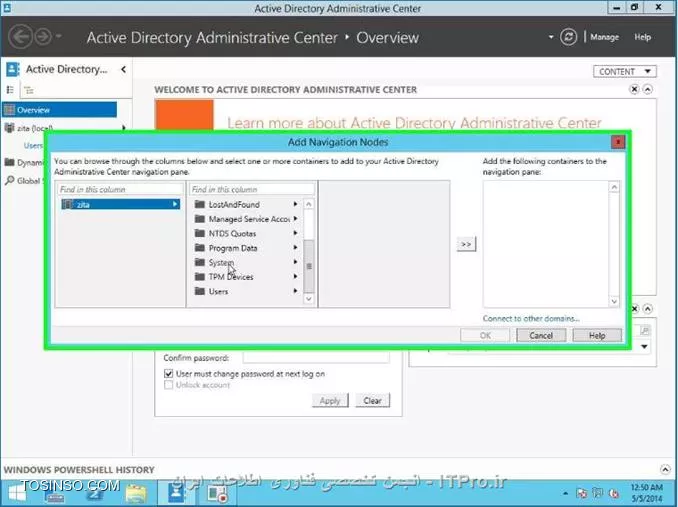The image size is (678, 507).
Task: Go forward with the forward arrow button
Action: [x=43, y=37]
